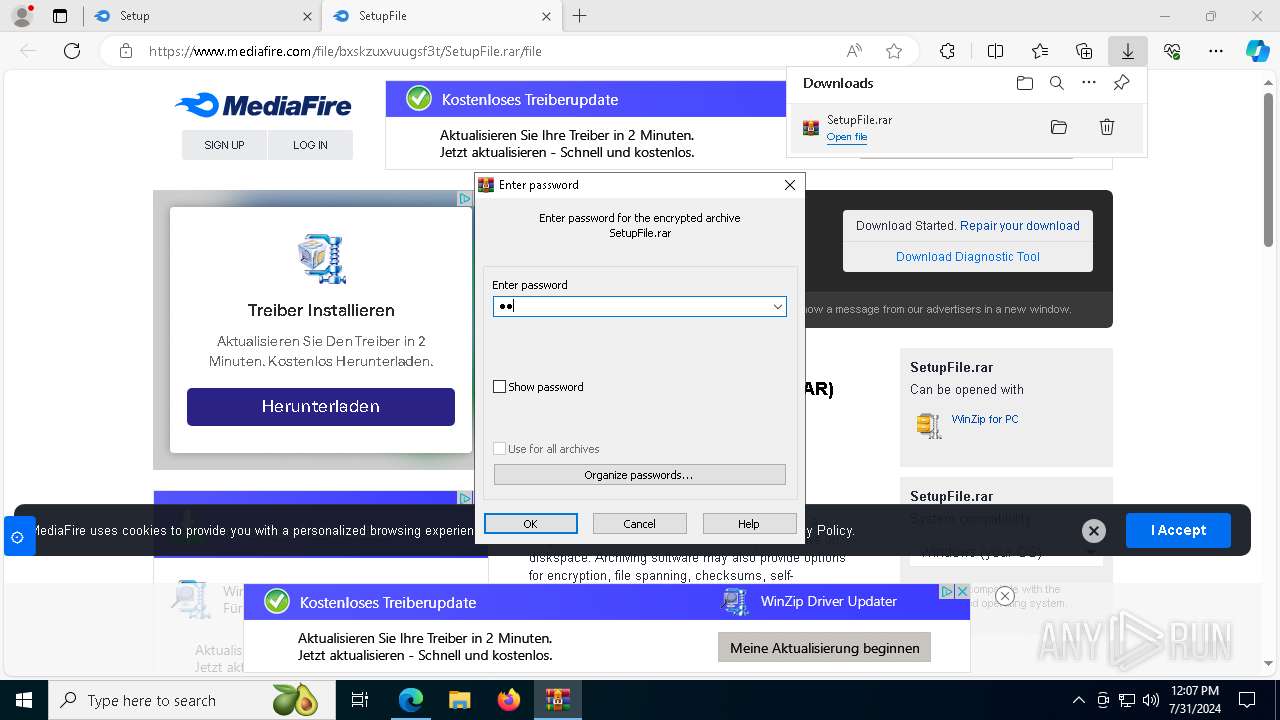Open the Download Diagnostic Tool link

coord(968,257)
